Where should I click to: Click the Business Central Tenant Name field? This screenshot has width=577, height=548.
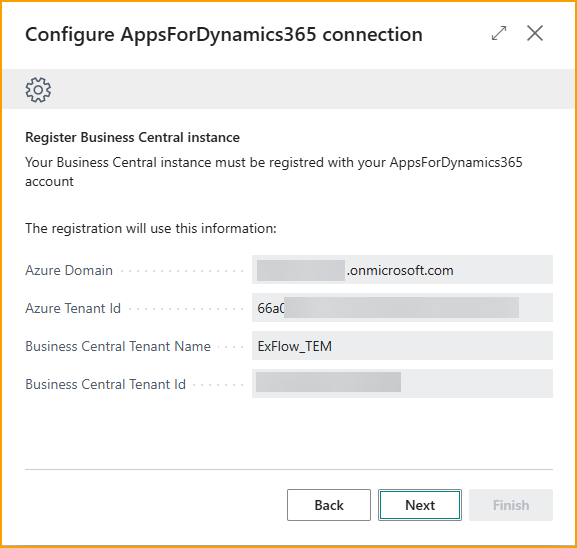[x=402, y=346]
